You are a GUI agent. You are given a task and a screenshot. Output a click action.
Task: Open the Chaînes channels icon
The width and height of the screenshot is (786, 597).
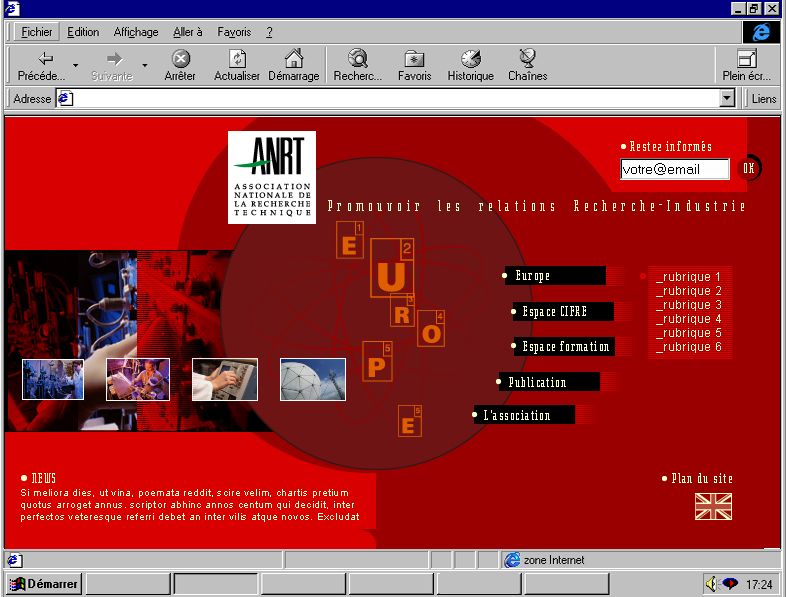pyautogui.click(x=527, y=65)
